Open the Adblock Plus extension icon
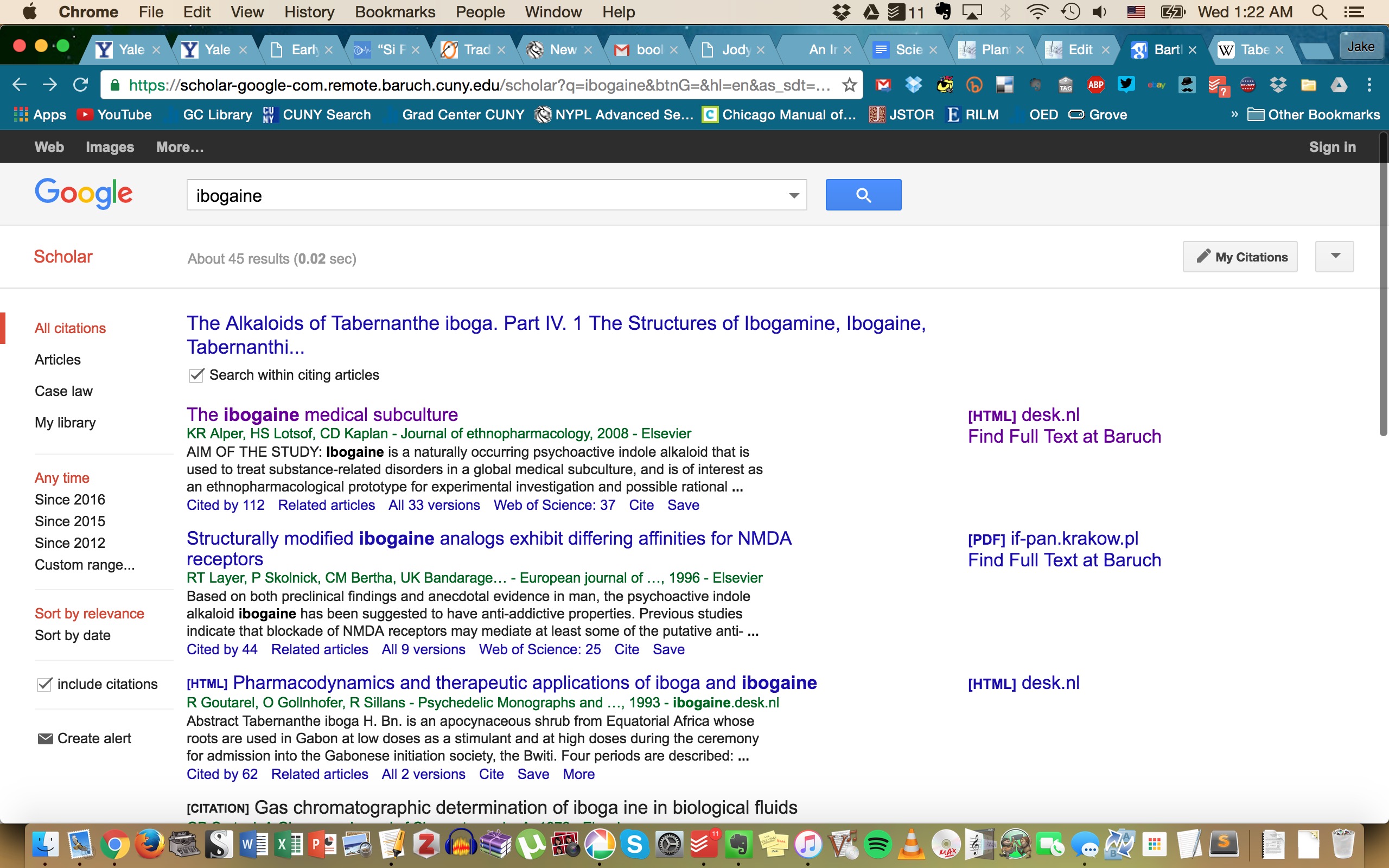 1095,85
